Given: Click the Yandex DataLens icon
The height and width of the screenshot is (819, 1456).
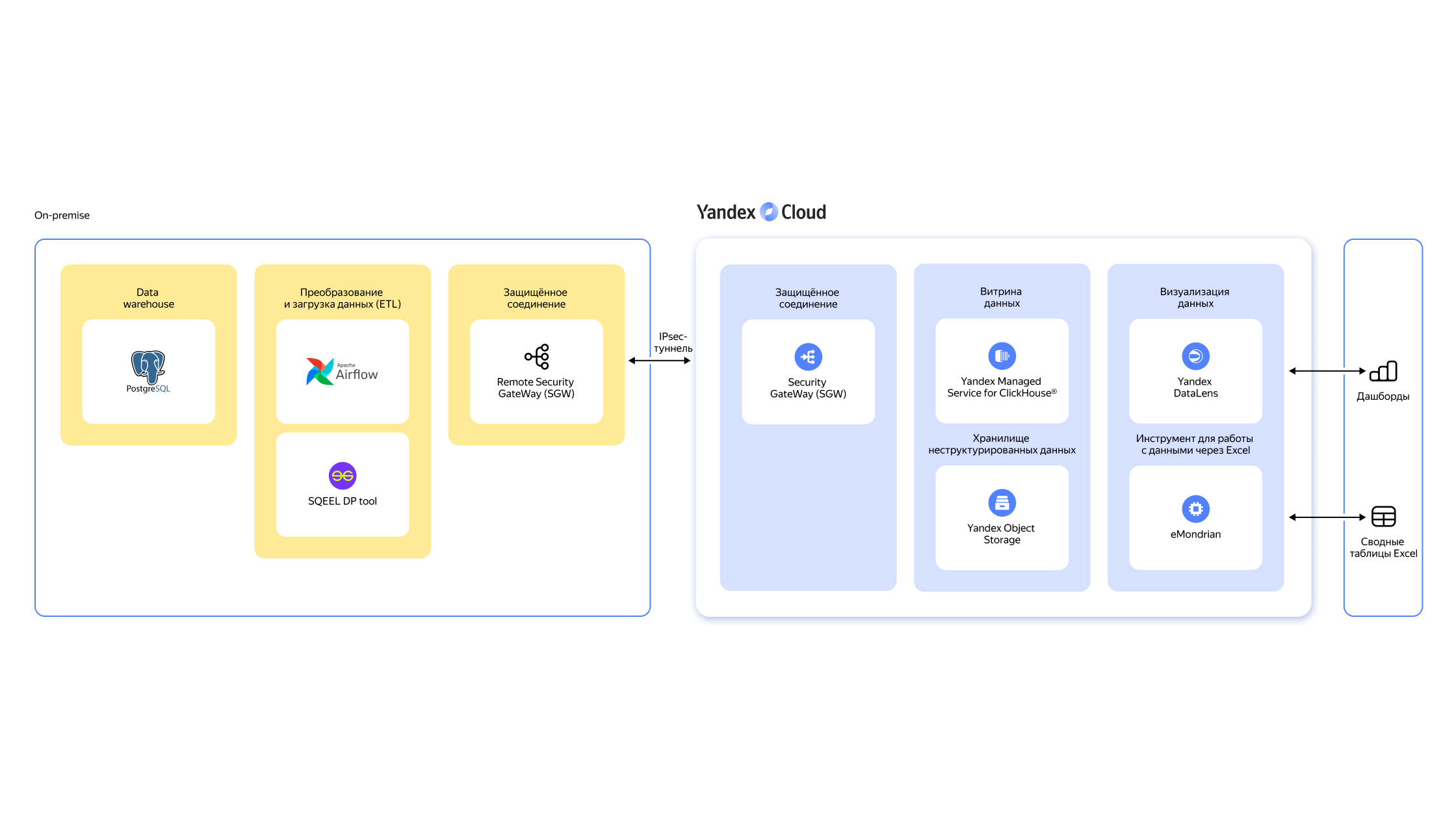Looking at the screenshot, I should click(1195, 356).
